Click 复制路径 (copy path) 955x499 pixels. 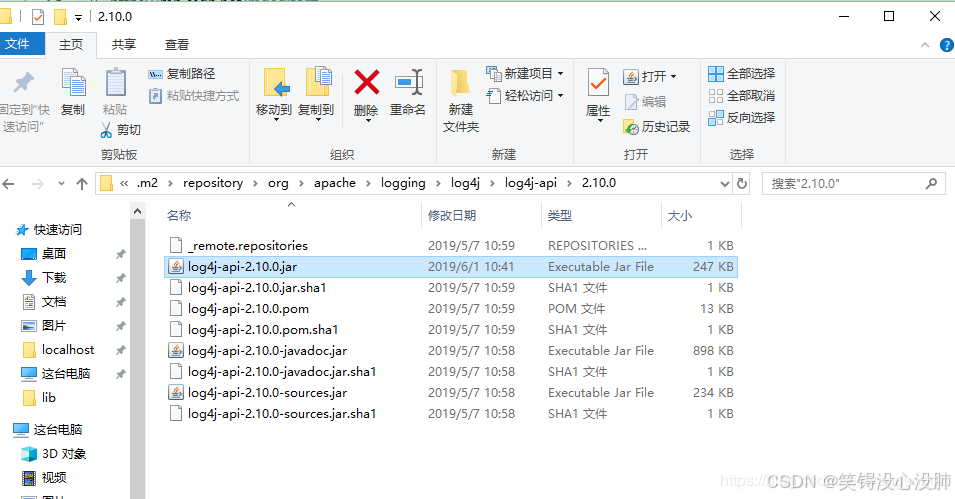181,74
